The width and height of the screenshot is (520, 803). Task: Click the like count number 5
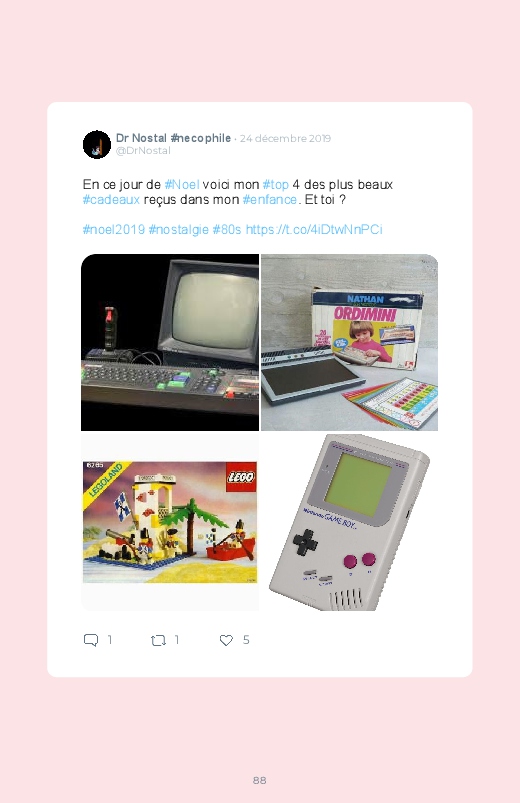pyautogui.click(x=246, y=640)
